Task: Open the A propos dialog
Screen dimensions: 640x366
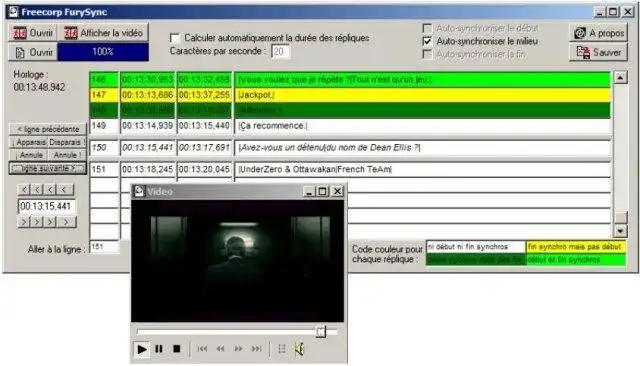Action: [598, 33]
